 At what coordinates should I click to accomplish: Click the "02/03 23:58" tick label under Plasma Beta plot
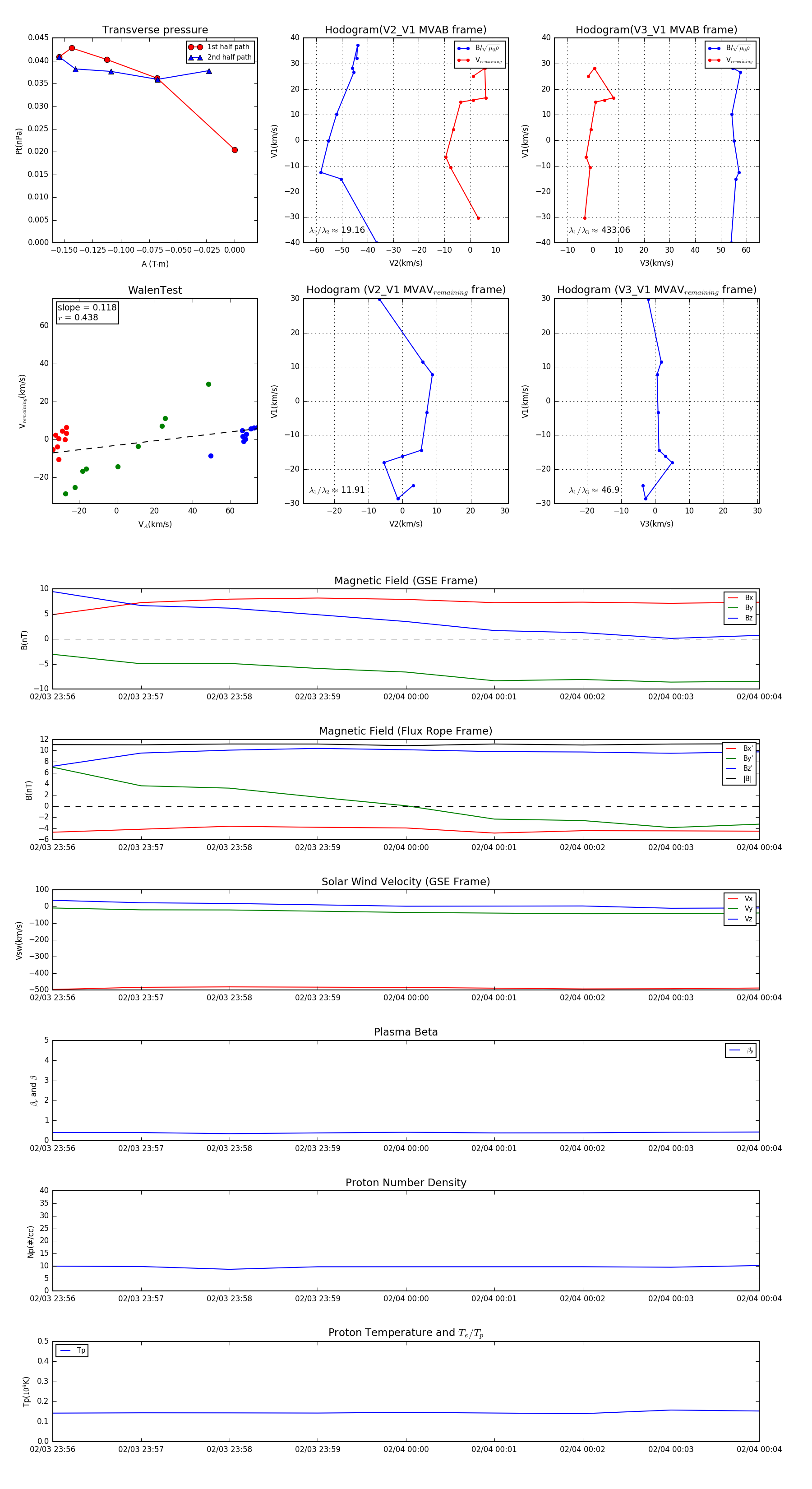tap(230, 1148)
